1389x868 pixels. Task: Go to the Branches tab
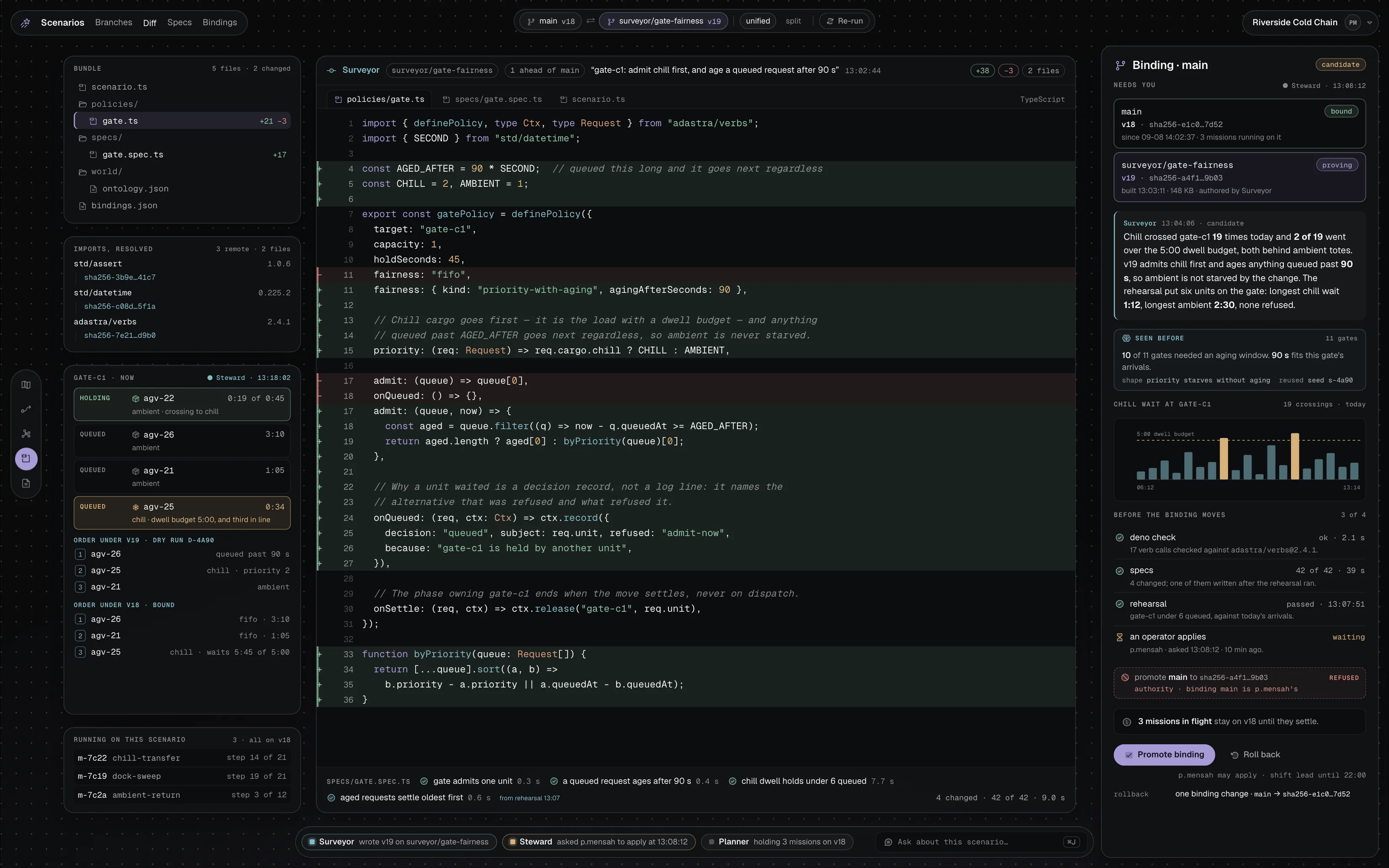(x=114, y=22)
